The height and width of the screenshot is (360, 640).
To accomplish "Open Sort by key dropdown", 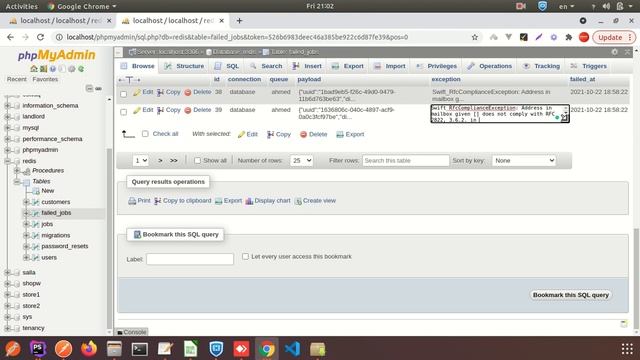I will (524, 160).
